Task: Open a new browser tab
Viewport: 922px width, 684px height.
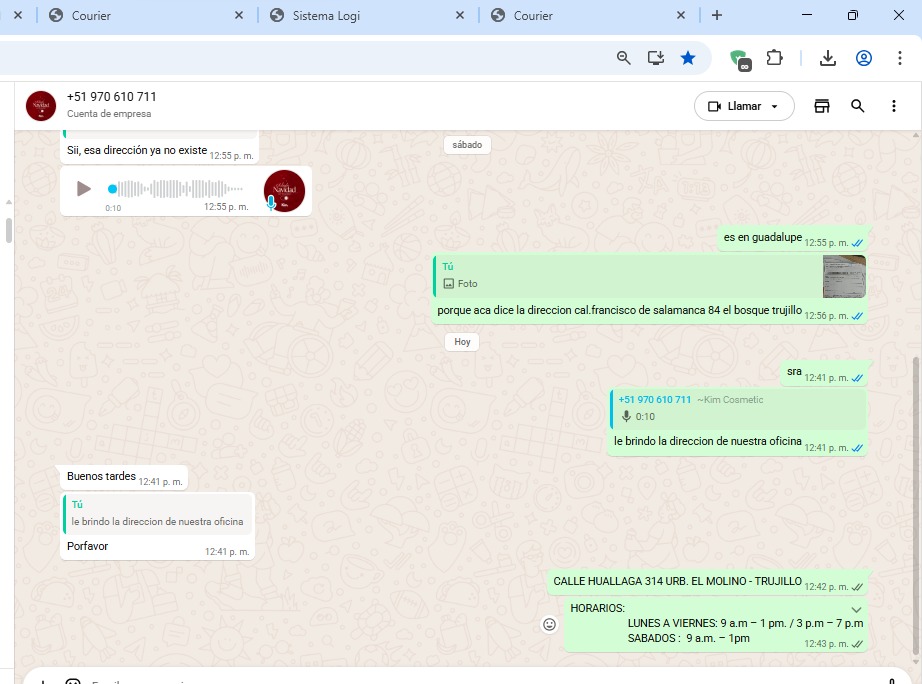Action: [x=717, y=15]
